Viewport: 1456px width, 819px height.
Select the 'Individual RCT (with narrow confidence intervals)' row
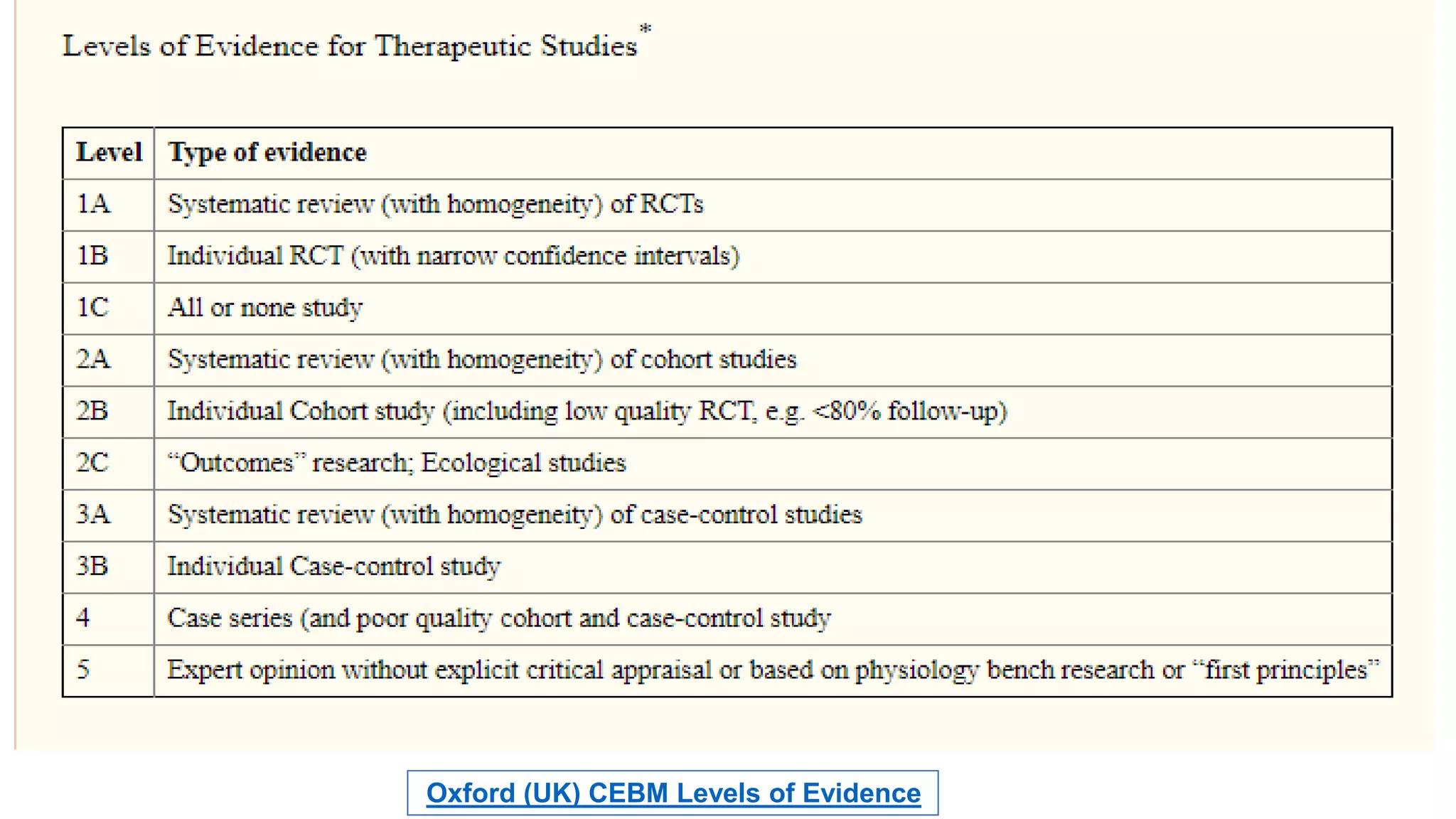(x=454, y=256)
